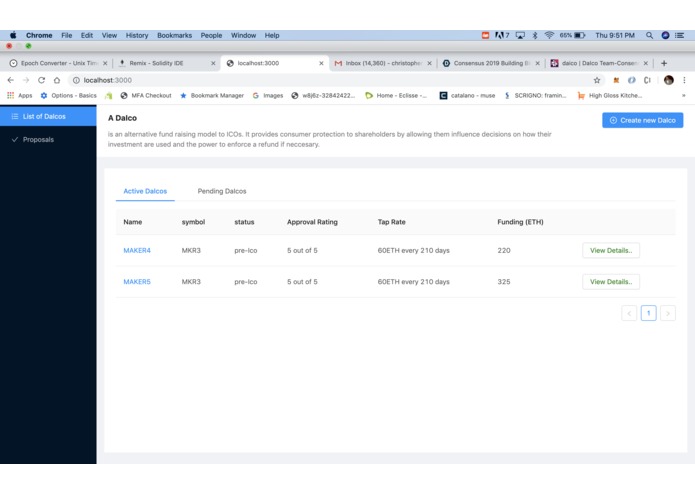Open Chrome File menu

pos(66,35)
